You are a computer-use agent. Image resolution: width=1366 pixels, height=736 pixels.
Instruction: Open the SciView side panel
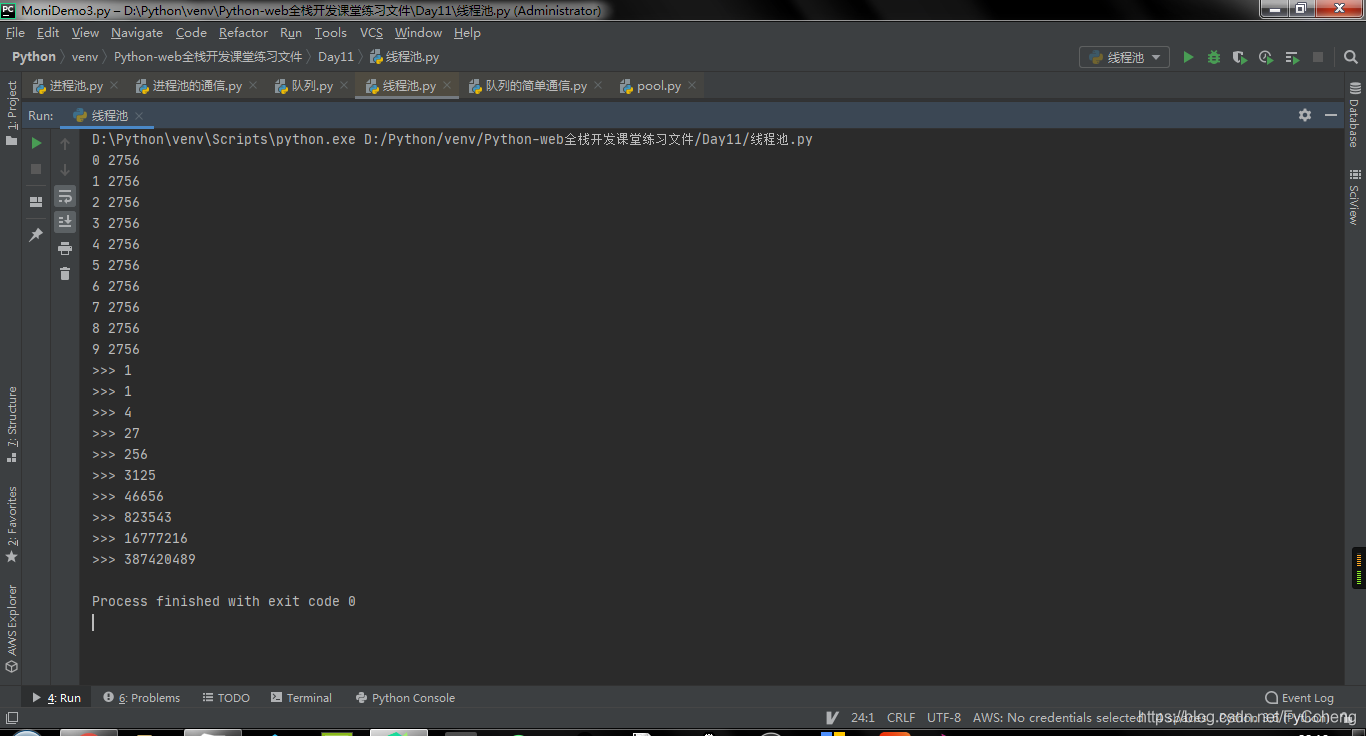pos(1354,197)
